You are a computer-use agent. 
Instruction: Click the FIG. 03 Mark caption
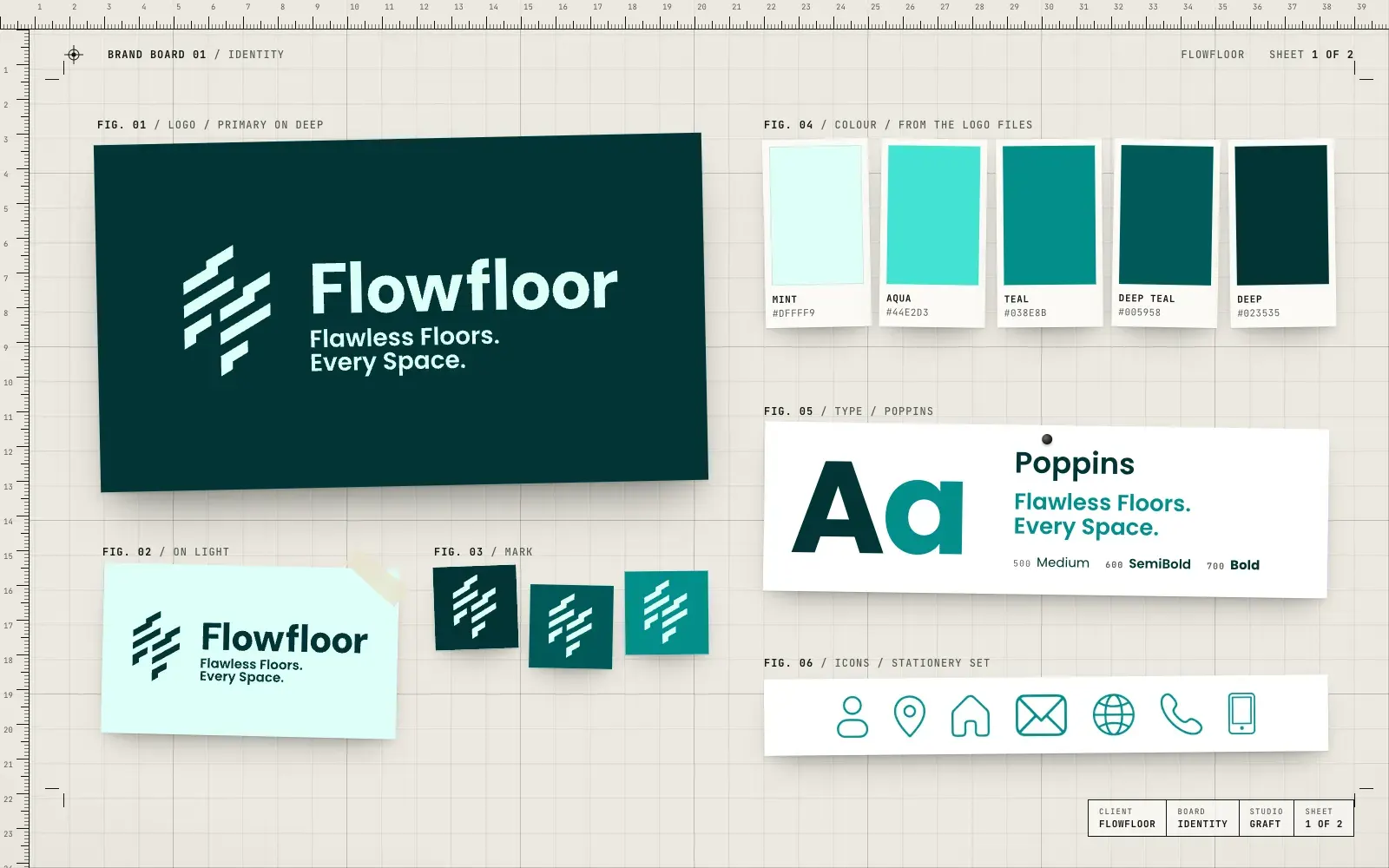tap(484, 552)
